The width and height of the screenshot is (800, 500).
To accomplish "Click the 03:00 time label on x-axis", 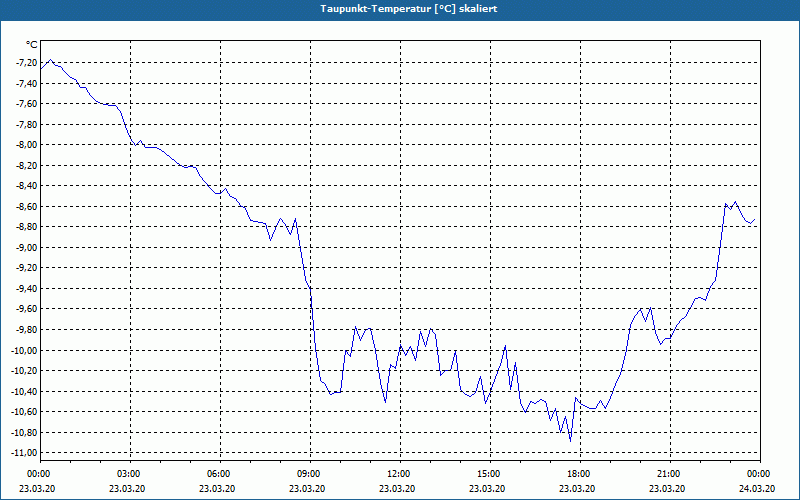I will (x=131, y=474).
